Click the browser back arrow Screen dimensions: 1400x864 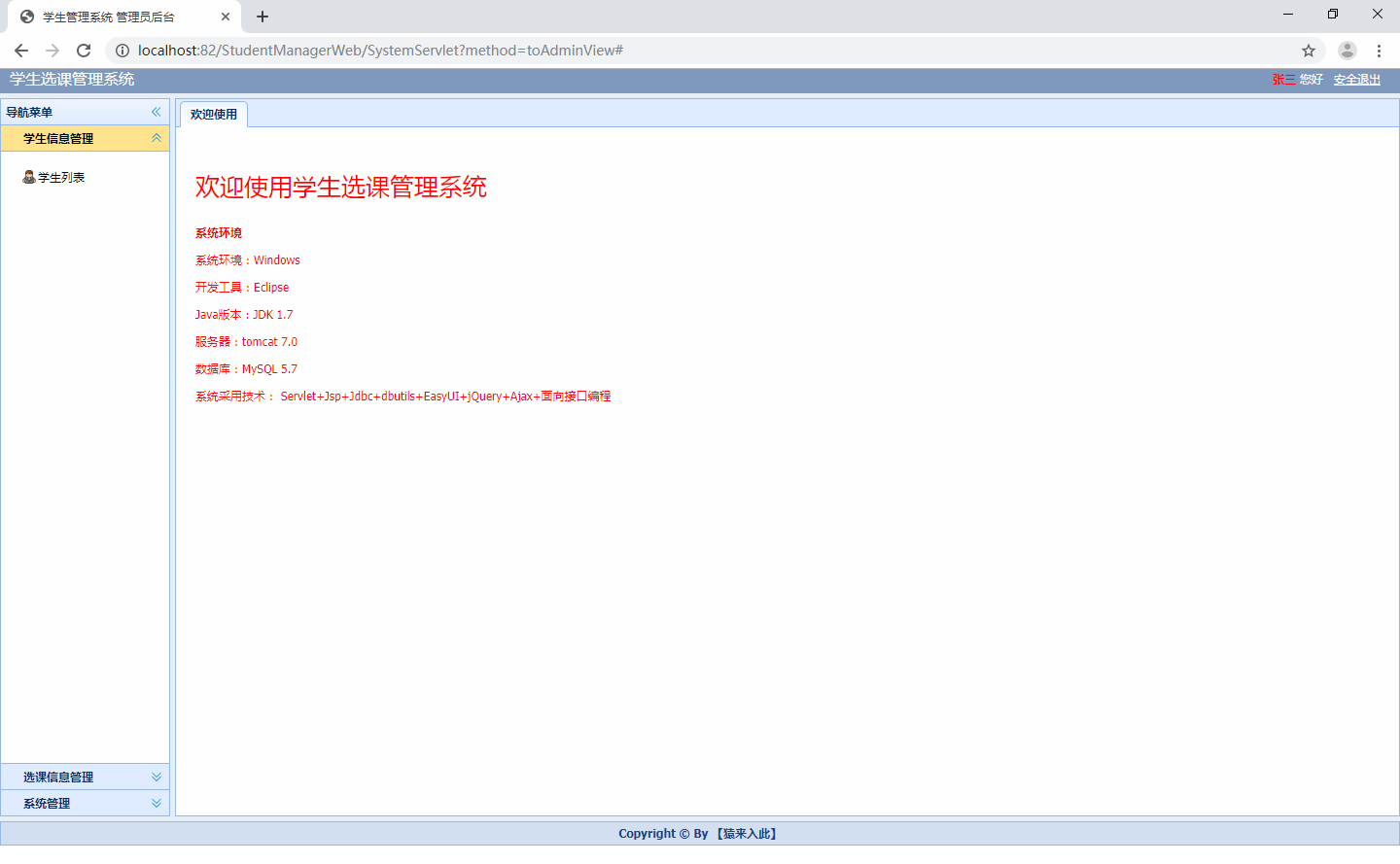(21, 51)
